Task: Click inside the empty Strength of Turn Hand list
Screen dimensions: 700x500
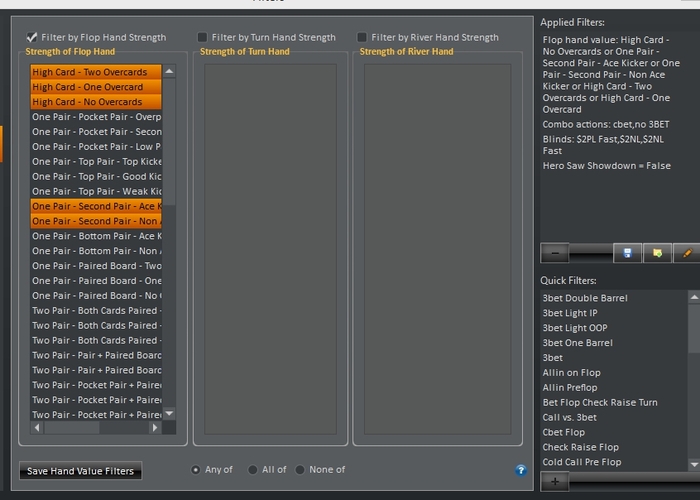Action: pyautogui.click(x=271, y=249)
